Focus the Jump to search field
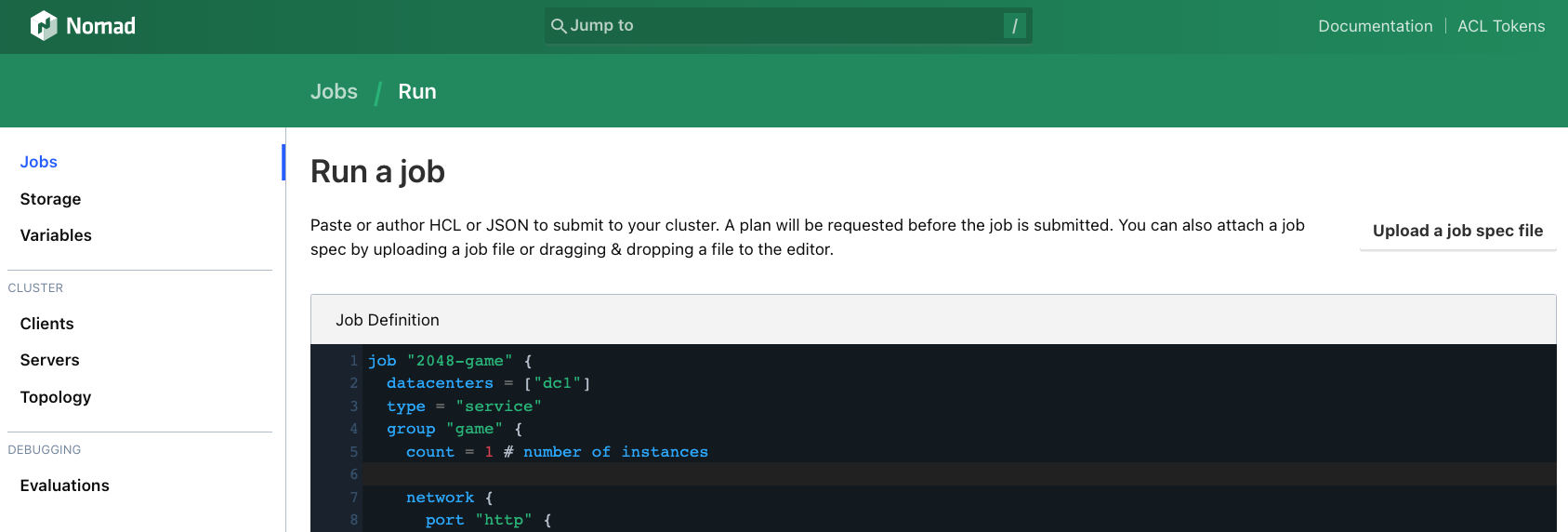The width and height of the screenshot is (1568, 532). click(x=781, y=26)
